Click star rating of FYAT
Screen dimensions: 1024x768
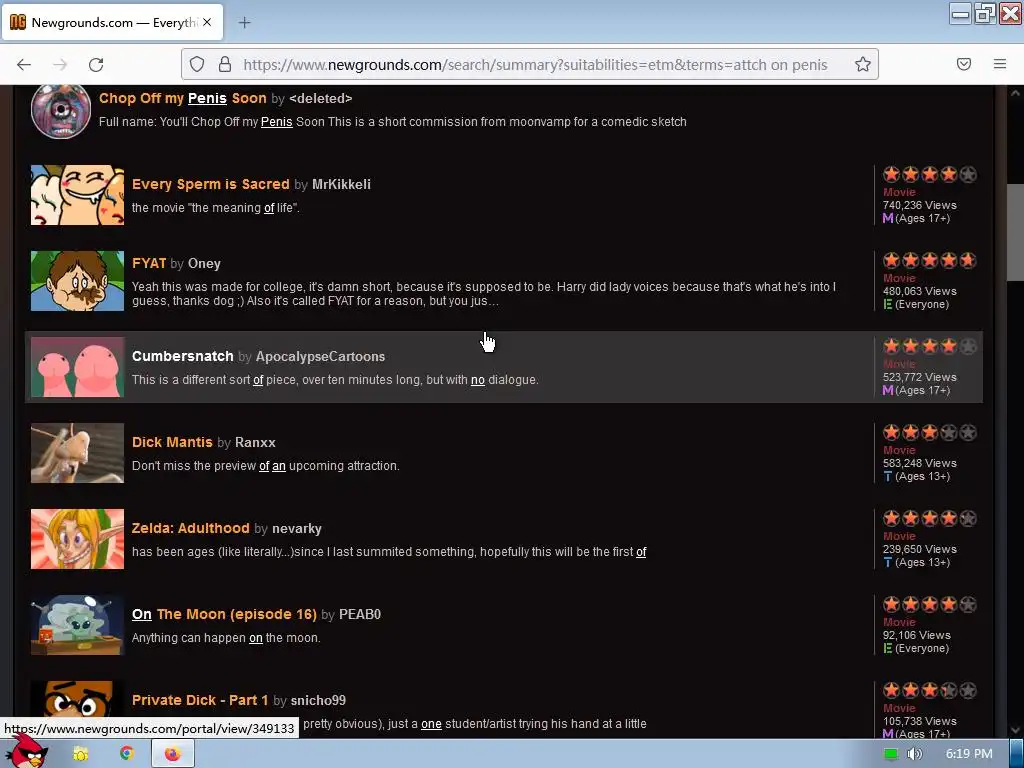point(930,261)
